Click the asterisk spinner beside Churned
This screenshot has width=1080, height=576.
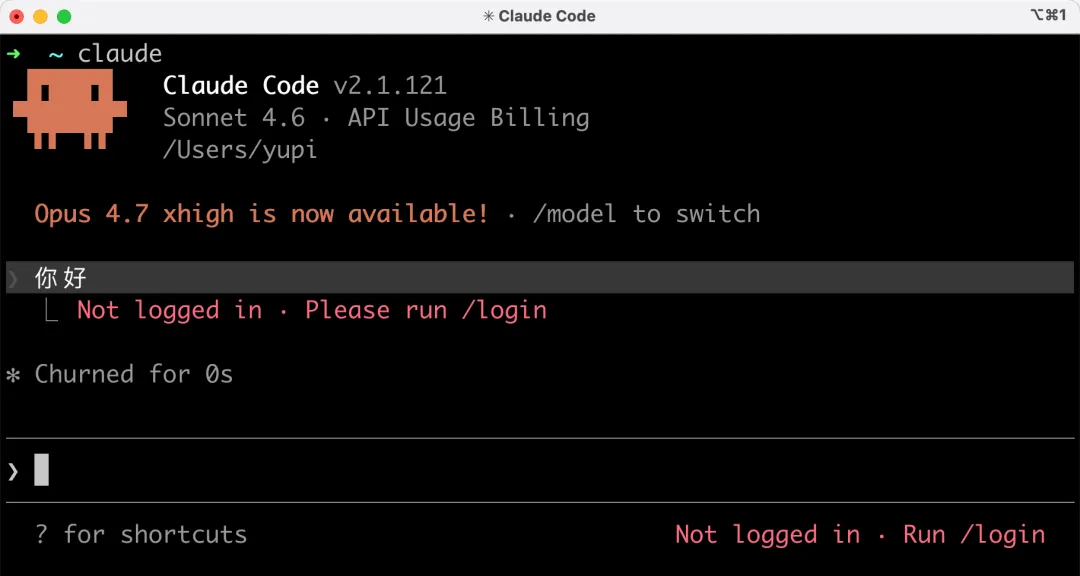coord(14,375)
